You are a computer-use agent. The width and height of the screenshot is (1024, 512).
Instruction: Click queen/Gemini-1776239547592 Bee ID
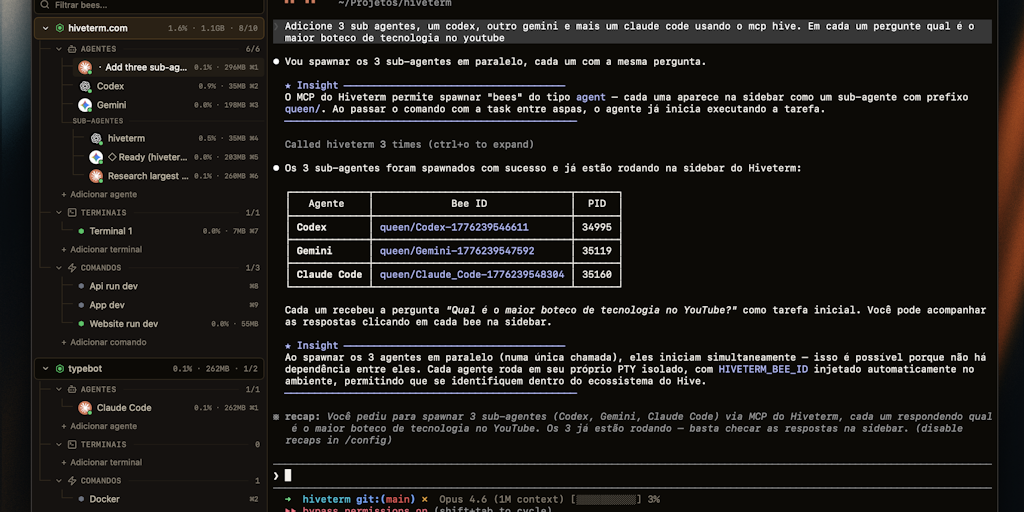pyautogui.click(x=457, y=251)
